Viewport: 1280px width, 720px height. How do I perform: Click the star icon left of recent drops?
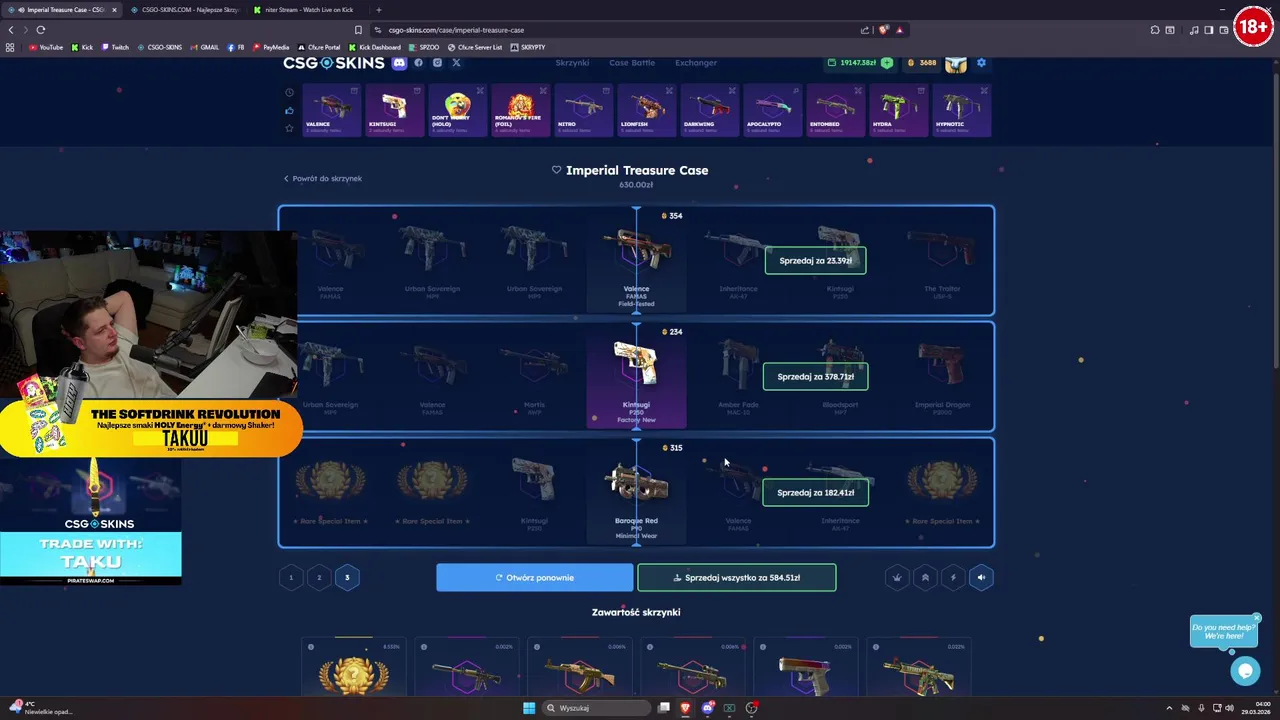tap(290, 128)
